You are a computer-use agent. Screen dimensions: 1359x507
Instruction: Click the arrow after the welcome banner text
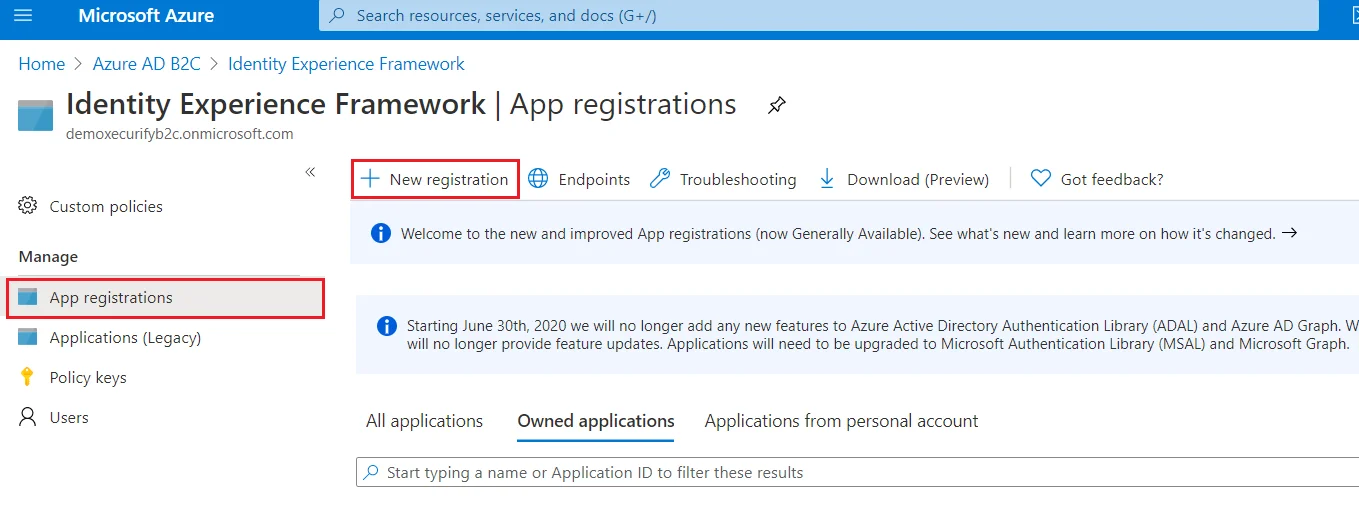coord(1289,233)
